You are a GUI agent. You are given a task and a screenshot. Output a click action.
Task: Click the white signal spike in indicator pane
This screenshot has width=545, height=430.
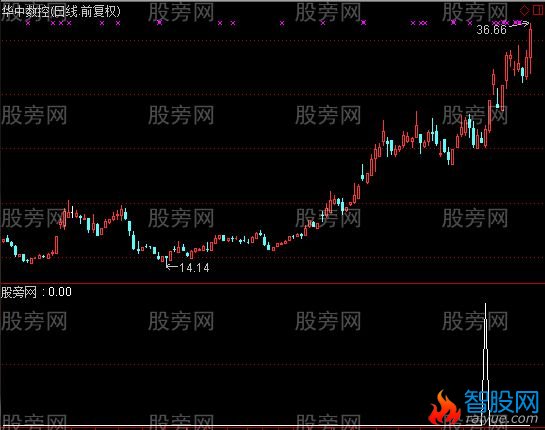coord(486,364)
